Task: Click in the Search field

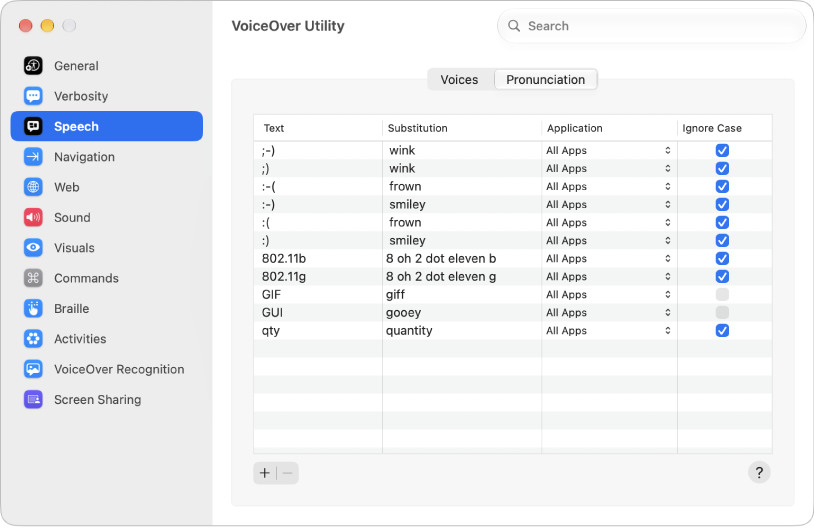Action: (x=652, y=26)
